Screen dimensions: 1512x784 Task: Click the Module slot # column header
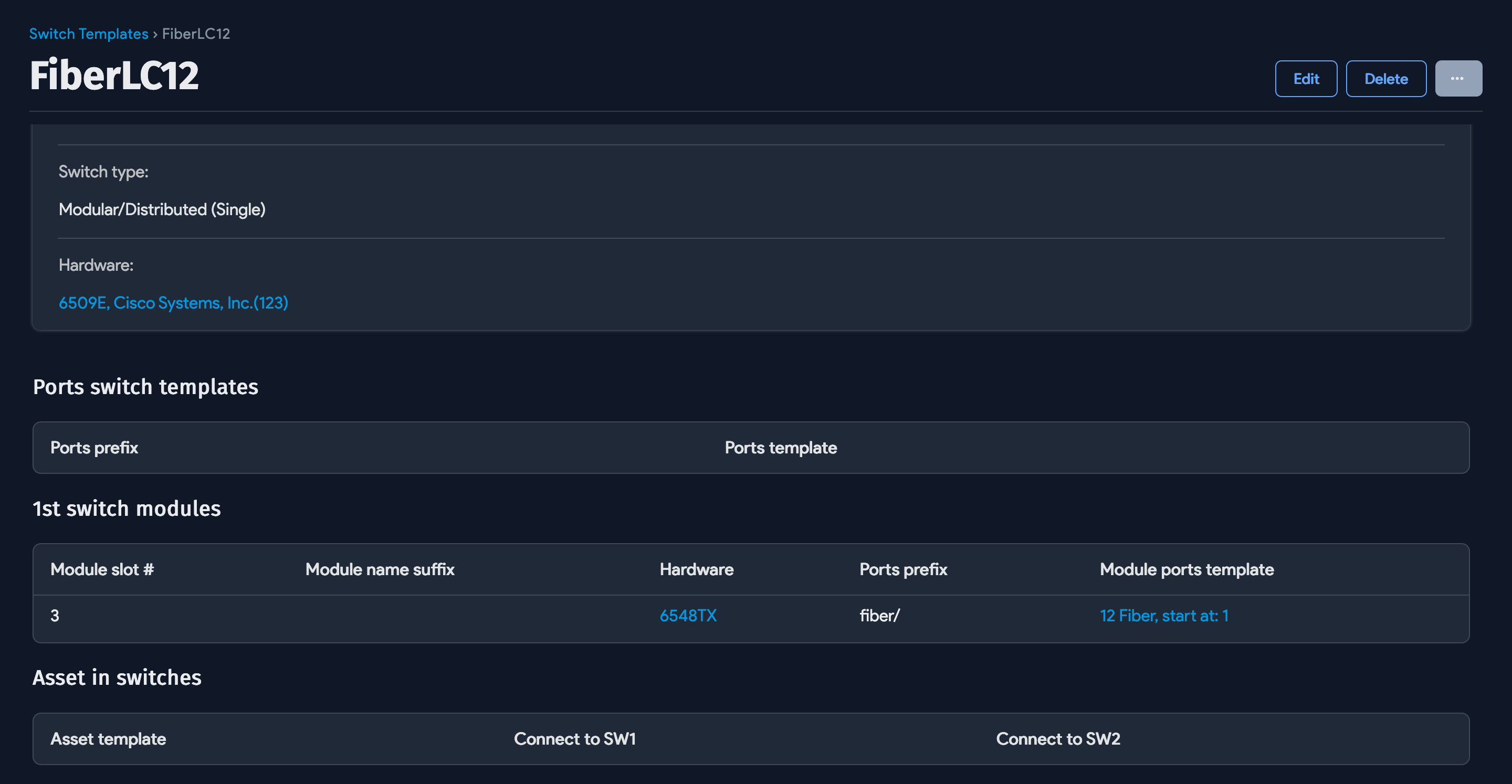(x=102, y=569)
